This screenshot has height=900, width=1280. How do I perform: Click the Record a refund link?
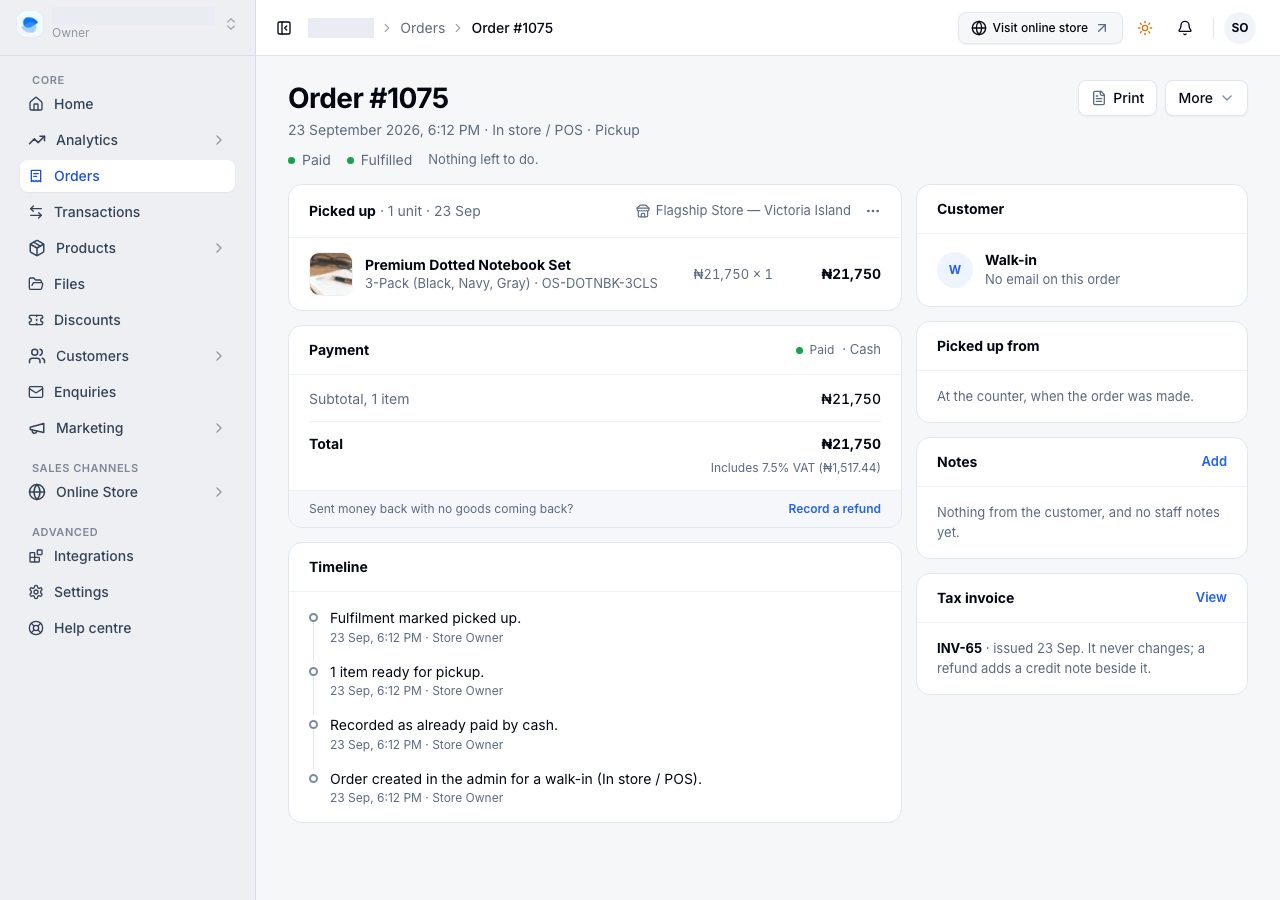pyautogui.click(x=834, y=509)
